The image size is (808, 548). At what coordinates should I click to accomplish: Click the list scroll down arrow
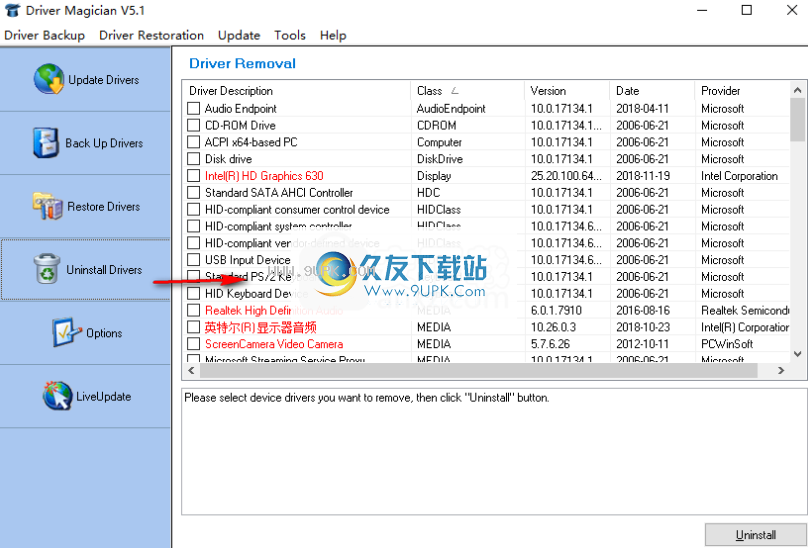pos(798,354)
